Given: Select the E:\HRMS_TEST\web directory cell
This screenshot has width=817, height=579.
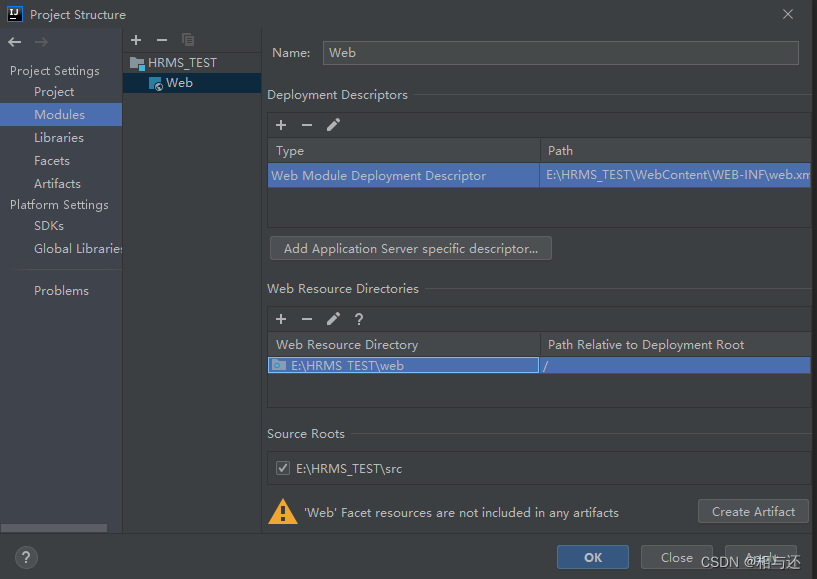Looking at the screenshot, I should [x=403, y=365].
